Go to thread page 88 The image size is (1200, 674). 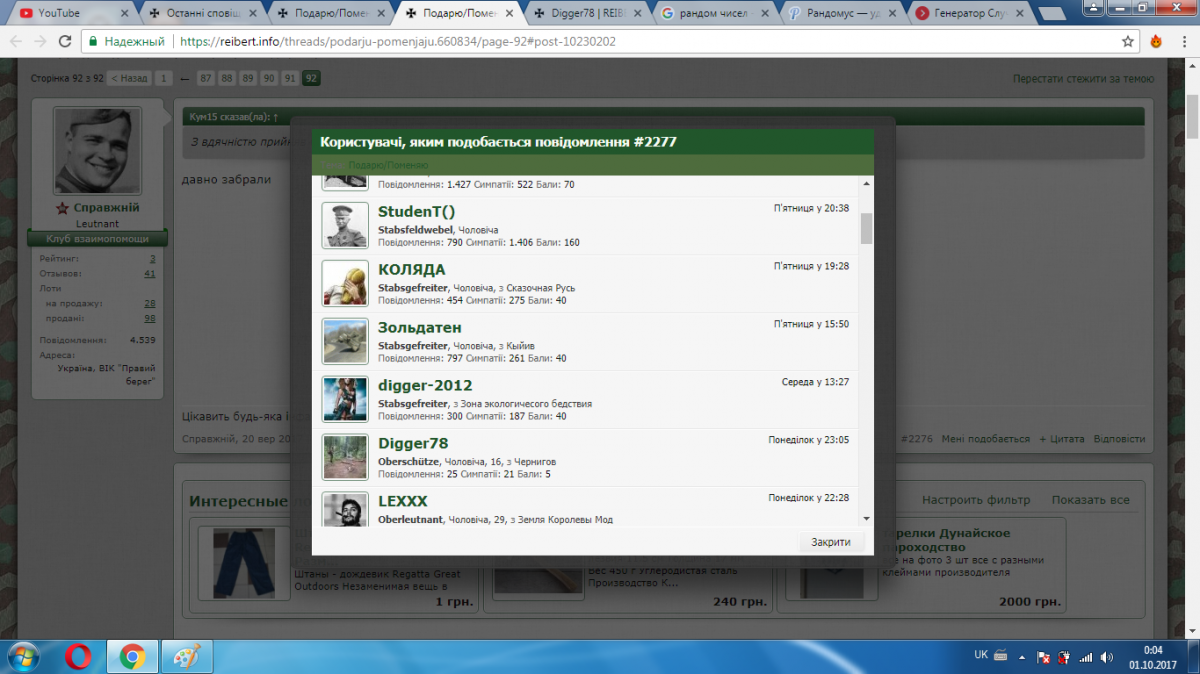point(227,78)
